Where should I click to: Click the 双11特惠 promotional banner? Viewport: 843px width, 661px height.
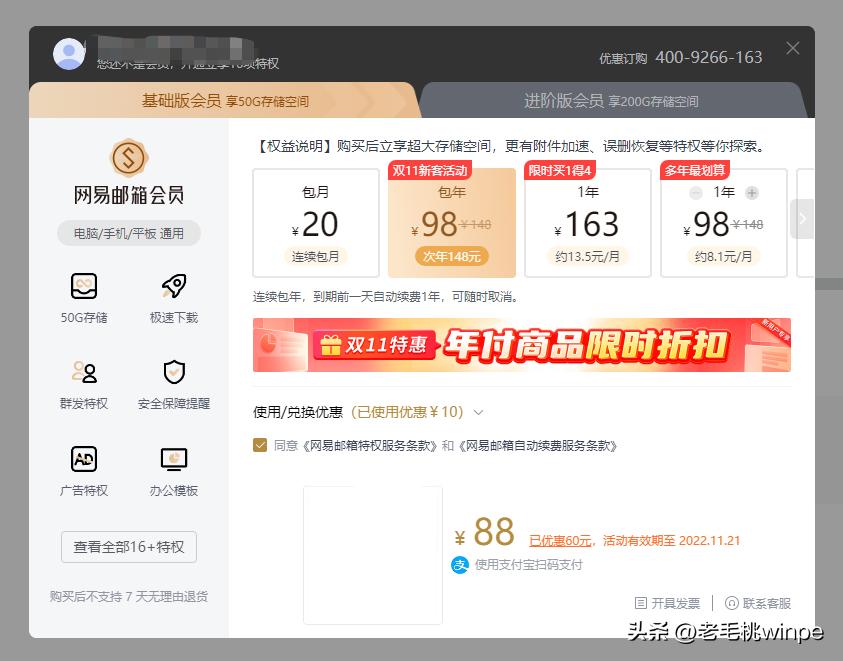coord(522,345)
